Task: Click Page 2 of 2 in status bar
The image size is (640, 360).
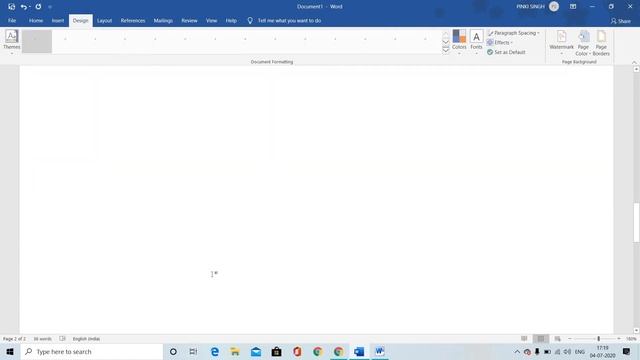Action: click(14, 339)
